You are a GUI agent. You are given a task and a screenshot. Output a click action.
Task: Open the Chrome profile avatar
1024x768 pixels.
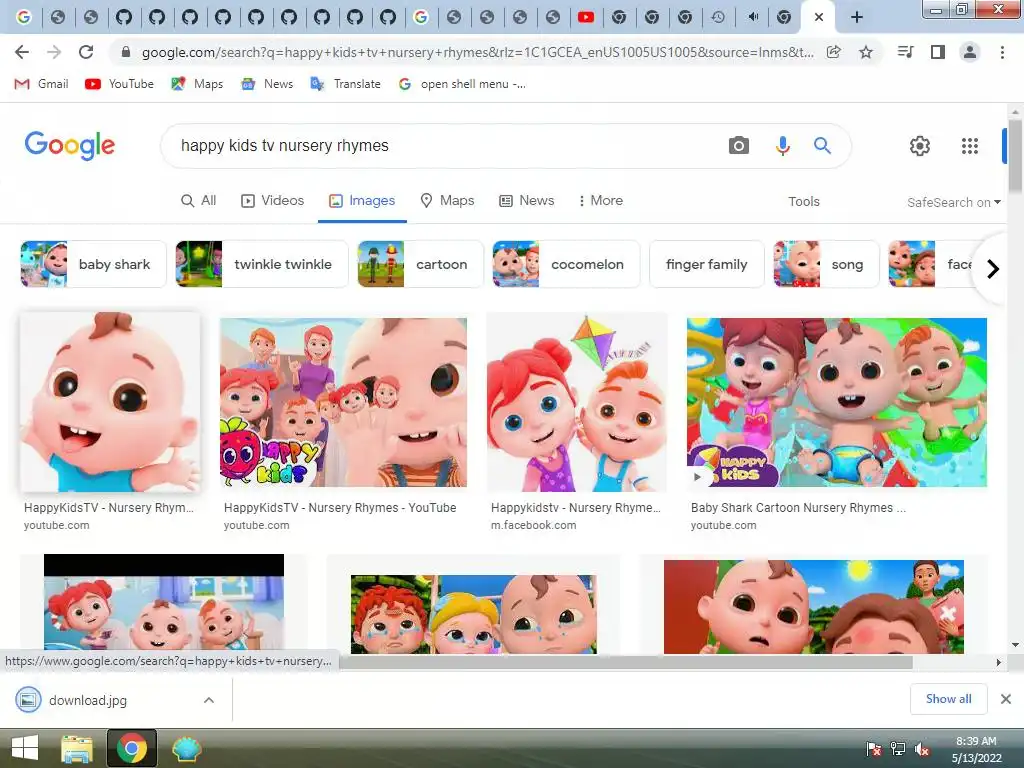(x=970, y=52)
